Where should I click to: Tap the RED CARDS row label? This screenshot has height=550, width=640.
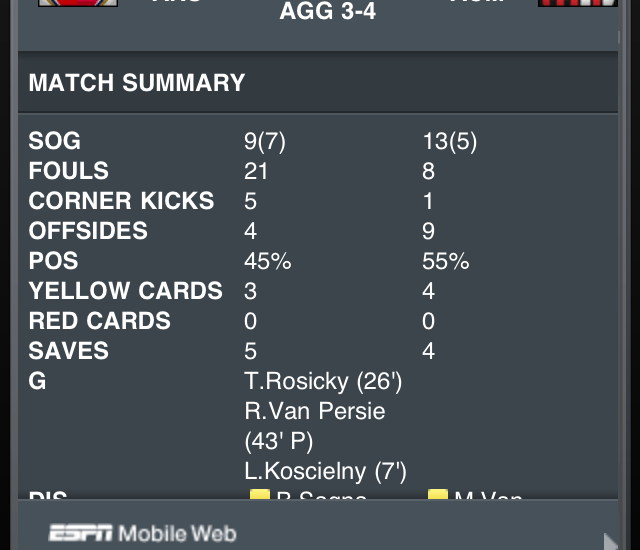coord(99,321)
